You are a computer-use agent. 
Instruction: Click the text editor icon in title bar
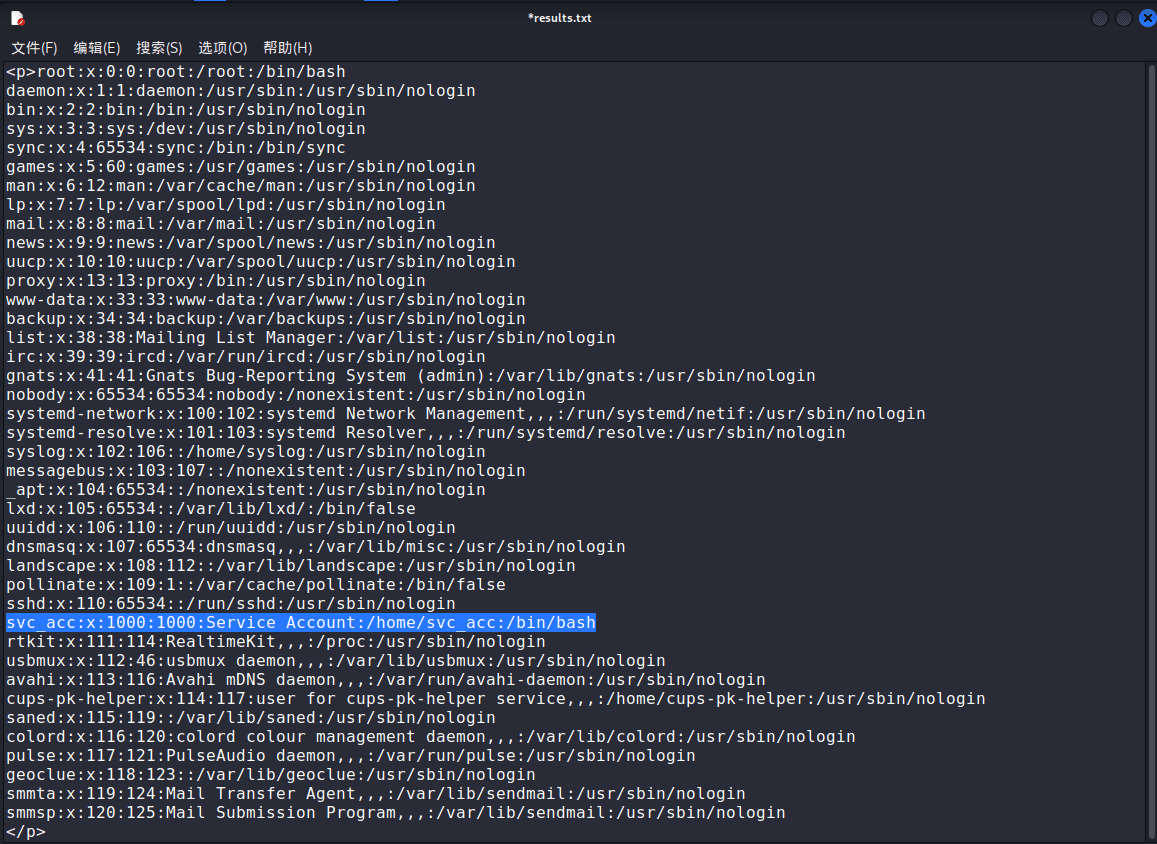18,18
